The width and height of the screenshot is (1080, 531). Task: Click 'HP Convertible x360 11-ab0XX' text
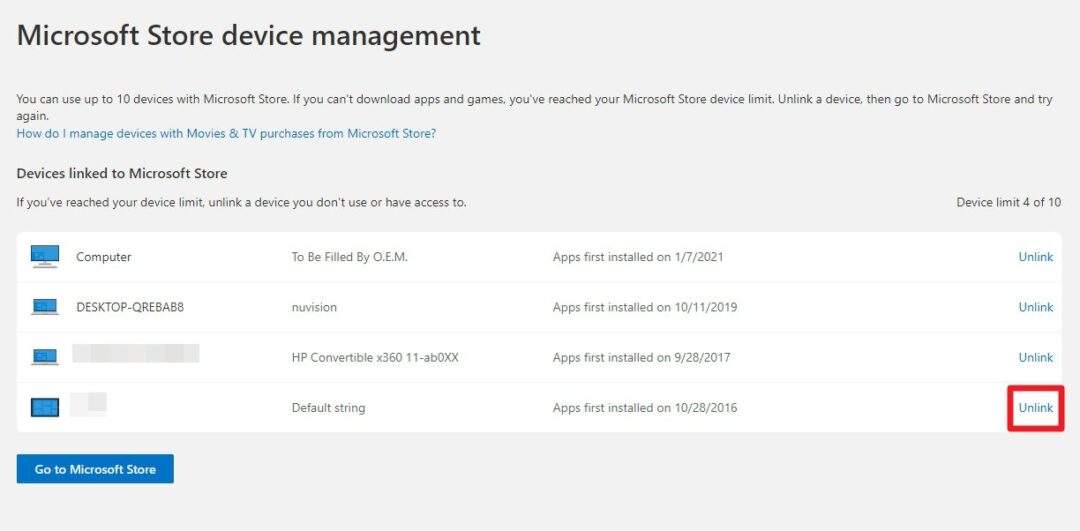375,357
